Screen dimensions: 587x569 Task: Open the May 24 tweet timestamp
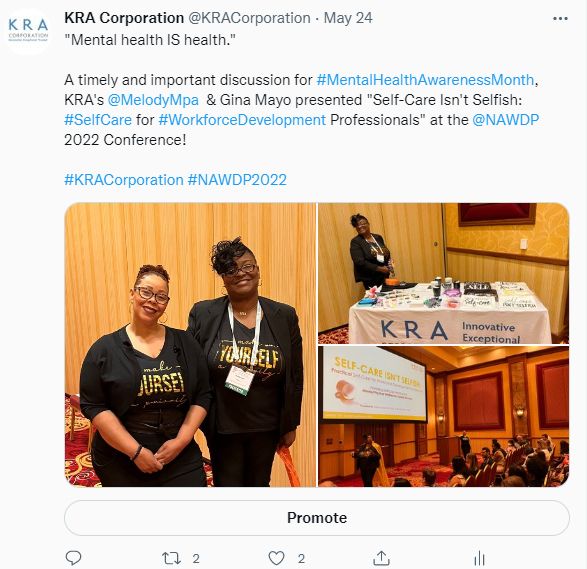pyautogui.click(x=348, y=18)
